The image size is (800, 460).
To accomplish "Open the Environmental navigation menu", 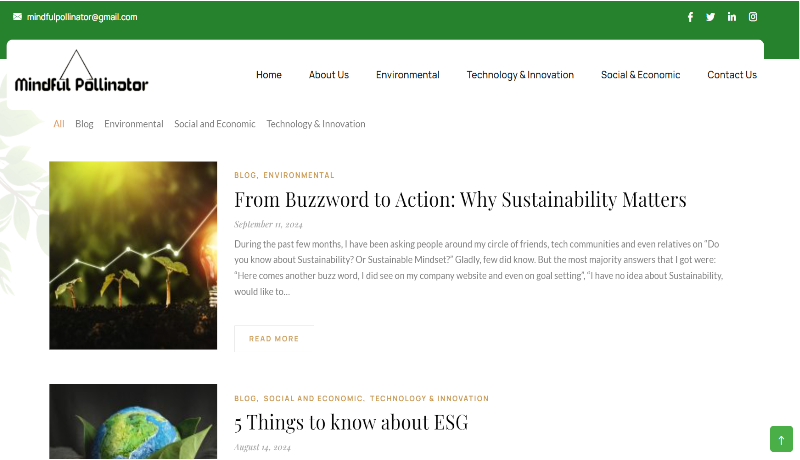I will tap(408, 75).
